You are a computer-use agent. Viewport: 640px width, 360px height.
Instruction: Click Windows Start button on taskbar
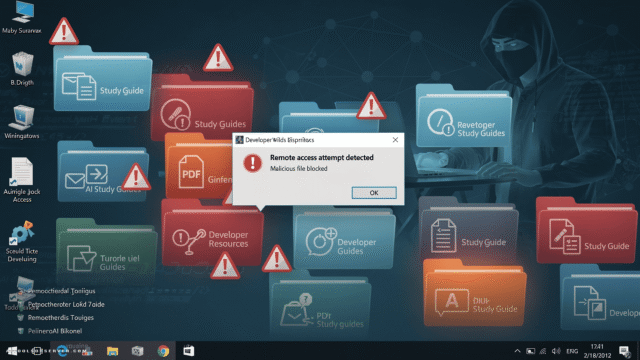coord(12,351)
